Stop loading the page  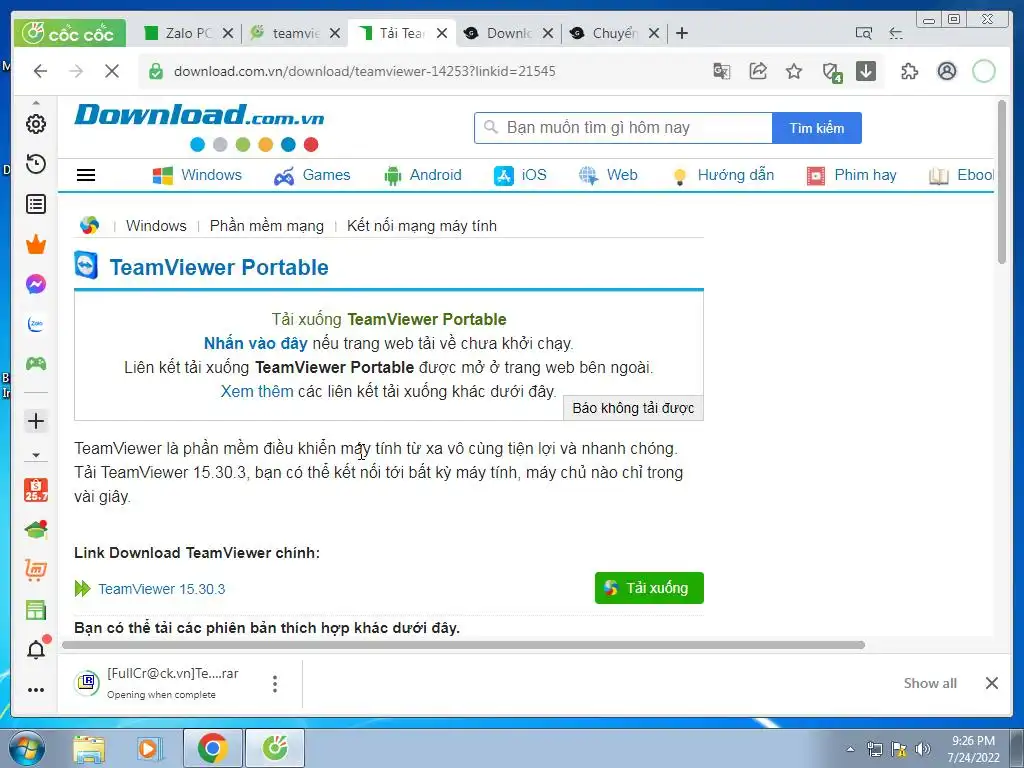[112, 71]
